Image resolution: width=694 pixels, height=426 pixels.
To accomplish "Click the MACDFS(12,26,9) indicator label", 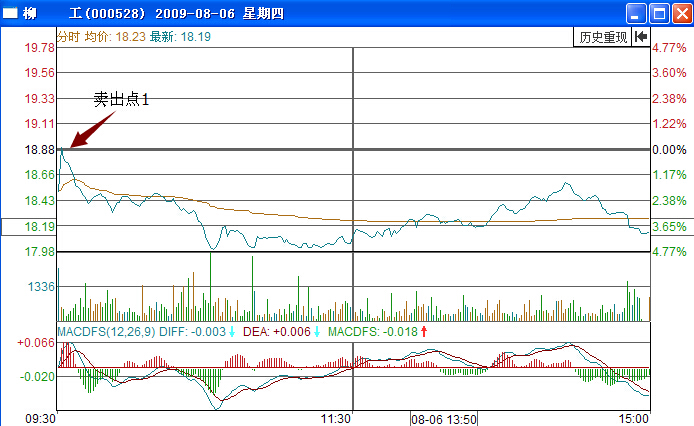I will coord(105,331).
